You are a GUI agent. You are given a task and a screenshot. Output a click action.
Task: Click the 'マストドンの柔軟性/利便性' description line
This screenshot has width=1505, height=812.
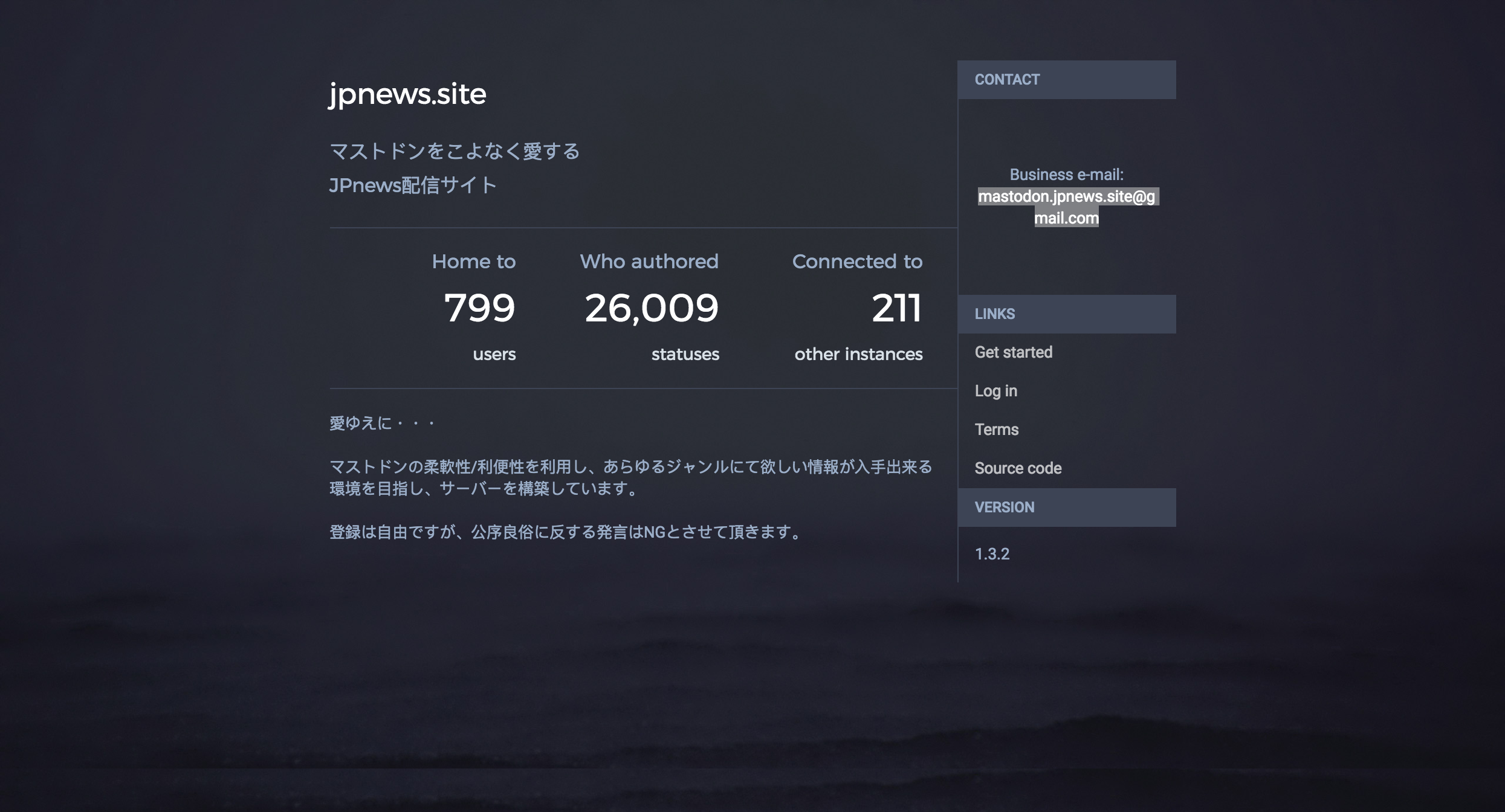pyautogui.click(x=631, y=467)
